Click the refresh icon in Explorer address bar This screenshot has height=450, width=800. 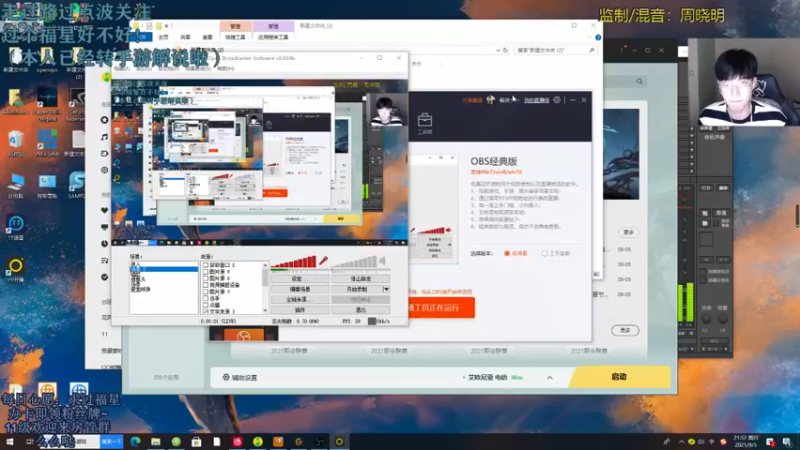(506, 50)
